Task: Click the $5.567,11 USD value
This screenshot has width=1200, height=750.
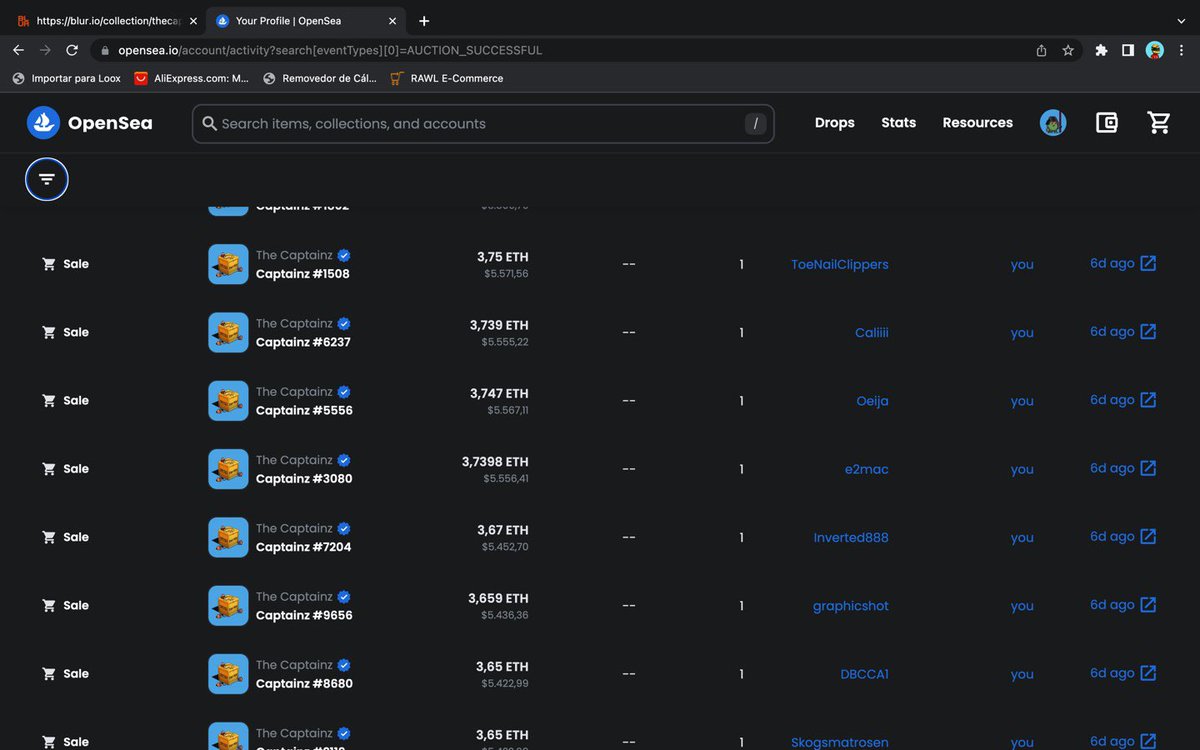Action: [x=508, y=410]
